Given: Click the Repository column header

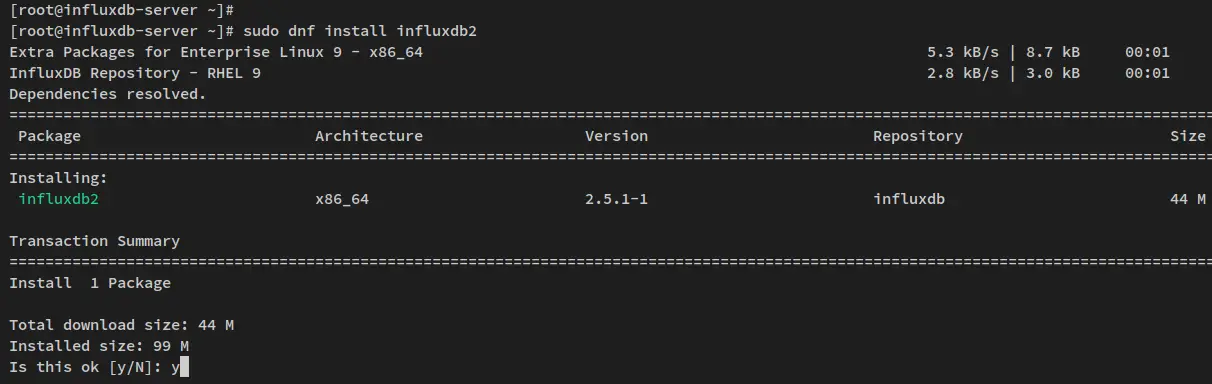Looking at the screenshot, I should (x=918, y=136).
